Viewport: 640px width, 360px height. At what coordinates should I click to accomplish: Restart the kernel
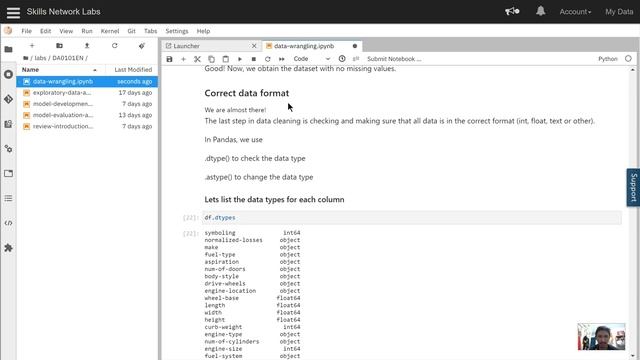[x=267, y=59]
